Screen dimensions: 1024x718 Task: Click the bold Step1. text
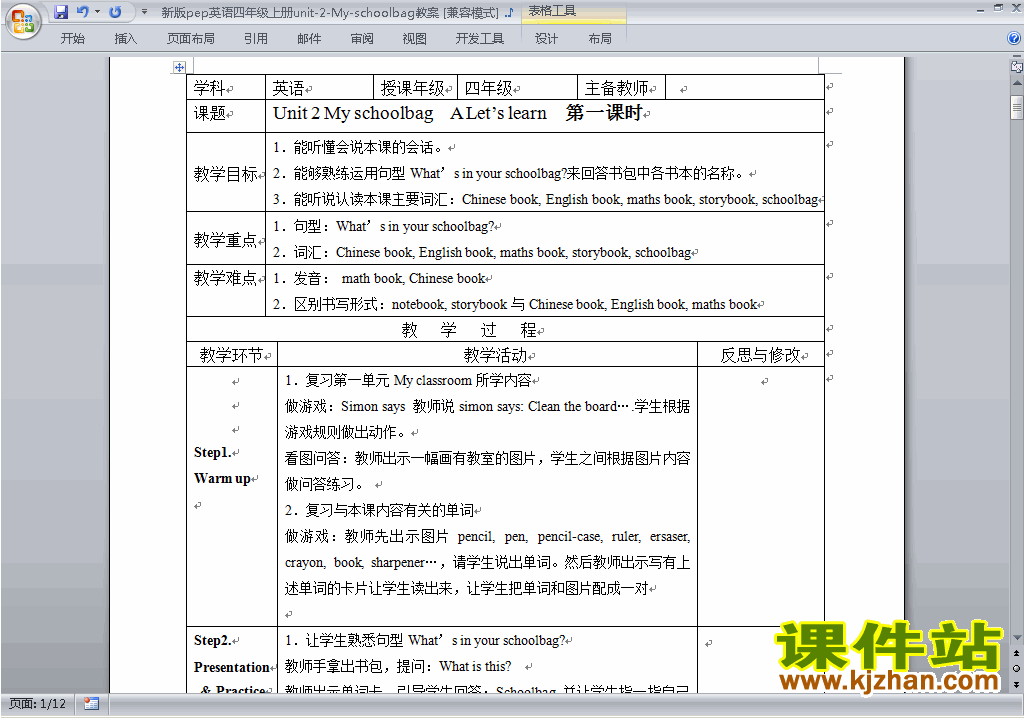point(212,452)
